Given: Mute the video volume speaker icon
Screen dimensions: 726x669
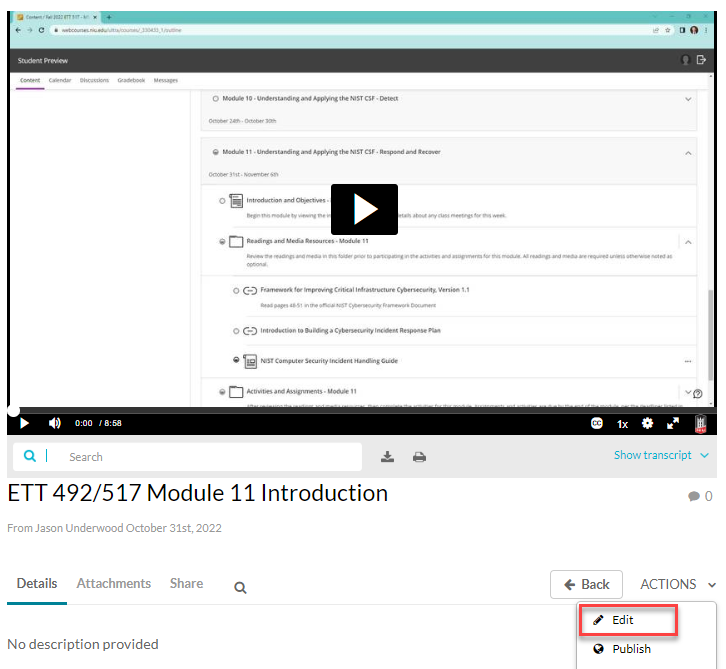Looking at the screenshot, I should (55, 423).
